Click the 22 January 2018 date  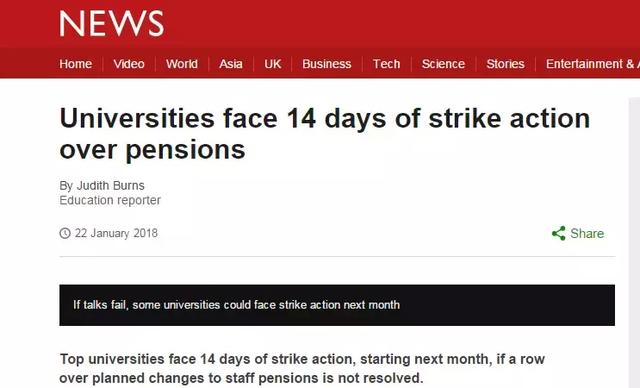pos(116,233)
